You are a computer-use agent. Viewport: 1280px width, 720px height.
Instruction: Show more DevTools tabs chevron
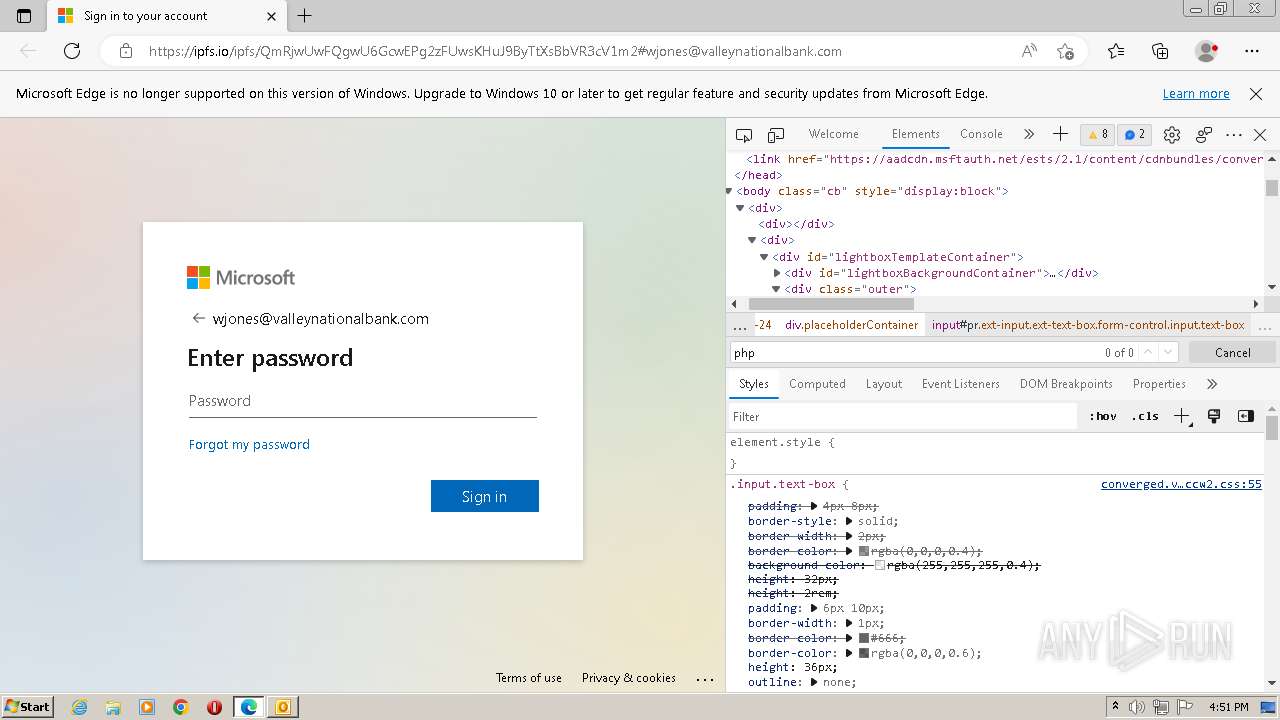point(1029,134)
